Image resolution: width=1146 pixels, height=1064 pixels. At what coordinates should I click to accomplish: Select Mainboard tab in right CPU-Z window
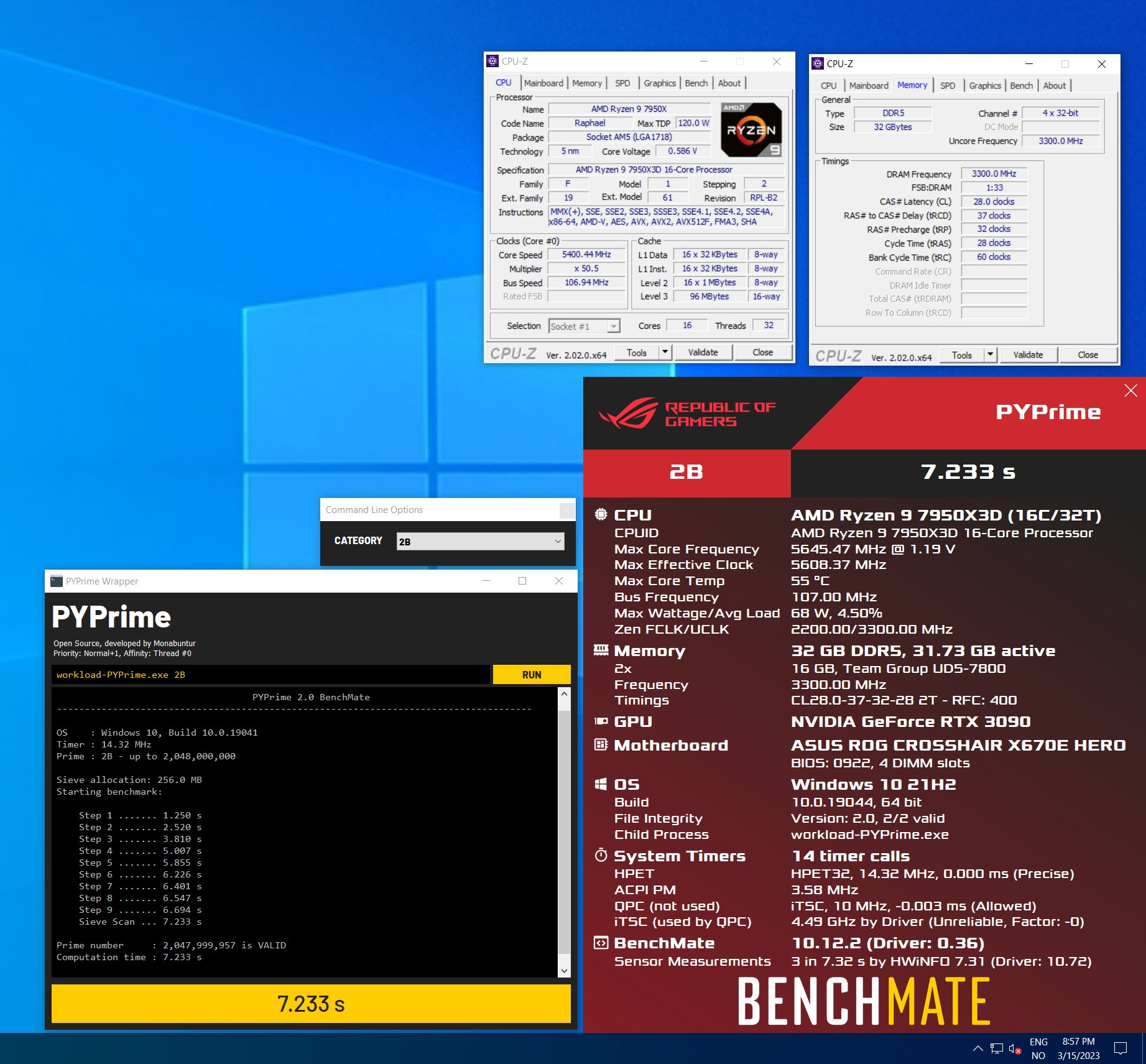coord(869,85)
